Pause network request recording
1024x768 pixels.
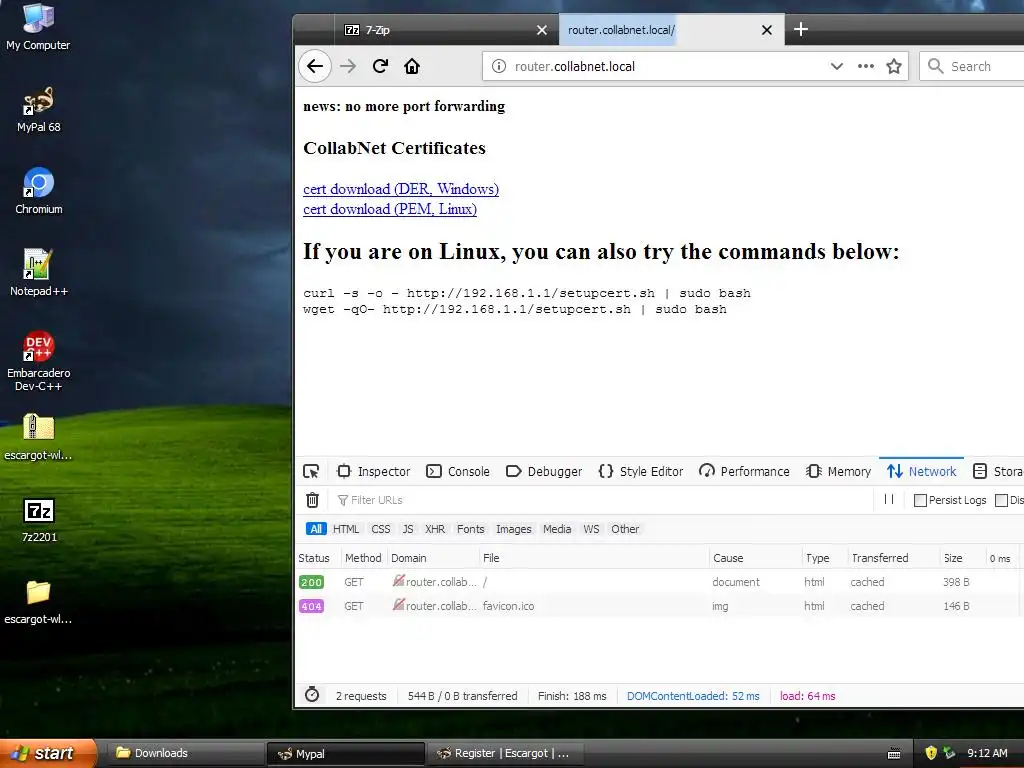click(x=889, y=500)
